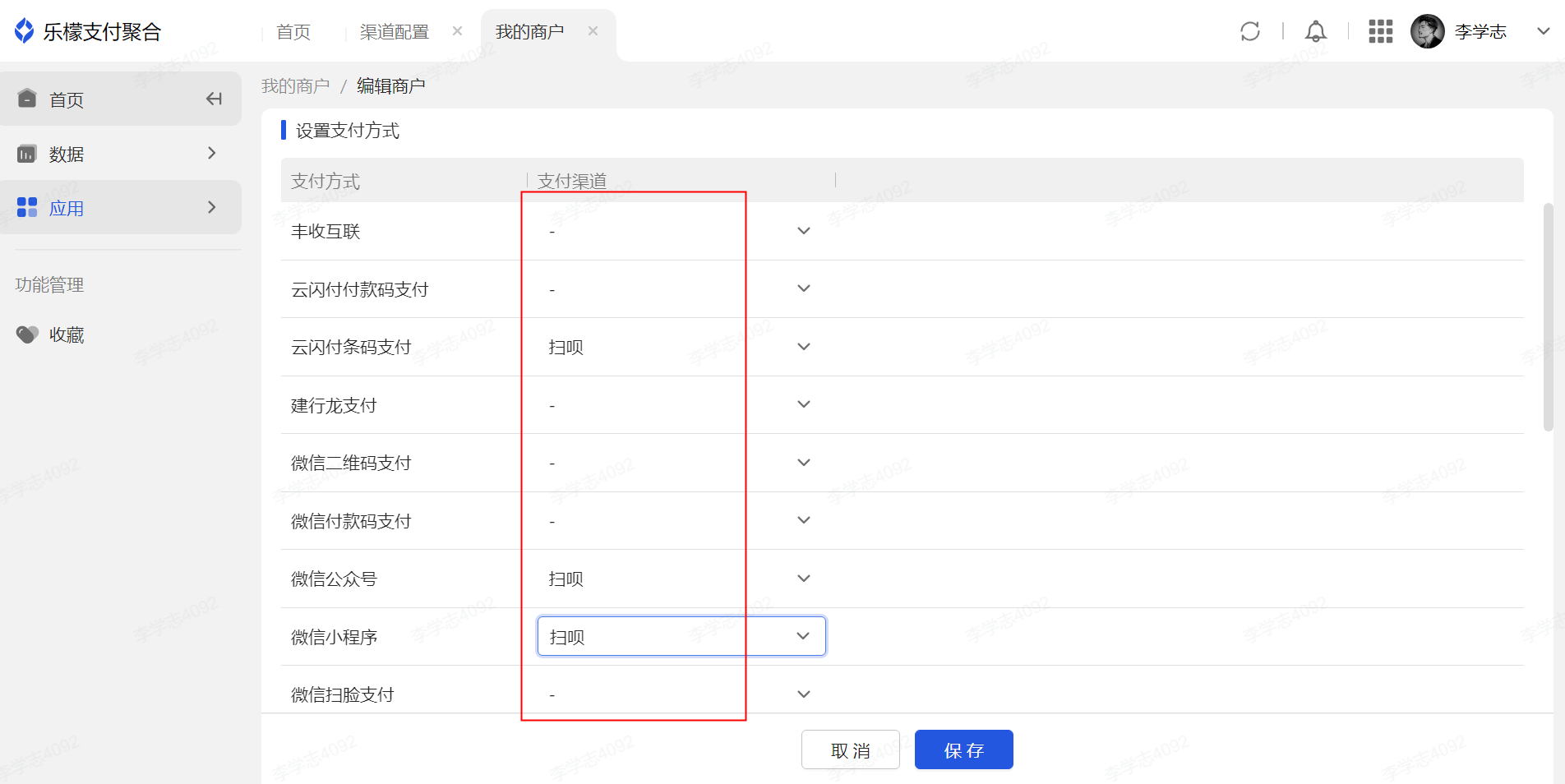
Task: Expand the user menu chevron beside 李学志
Action: click(x=1544, y=31)
